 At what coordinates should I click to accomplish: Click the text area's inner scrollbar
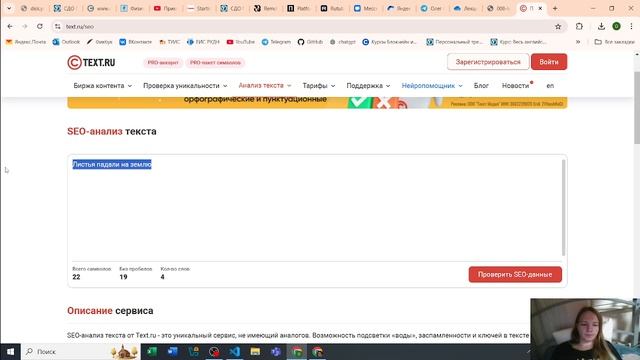[564, 207]
